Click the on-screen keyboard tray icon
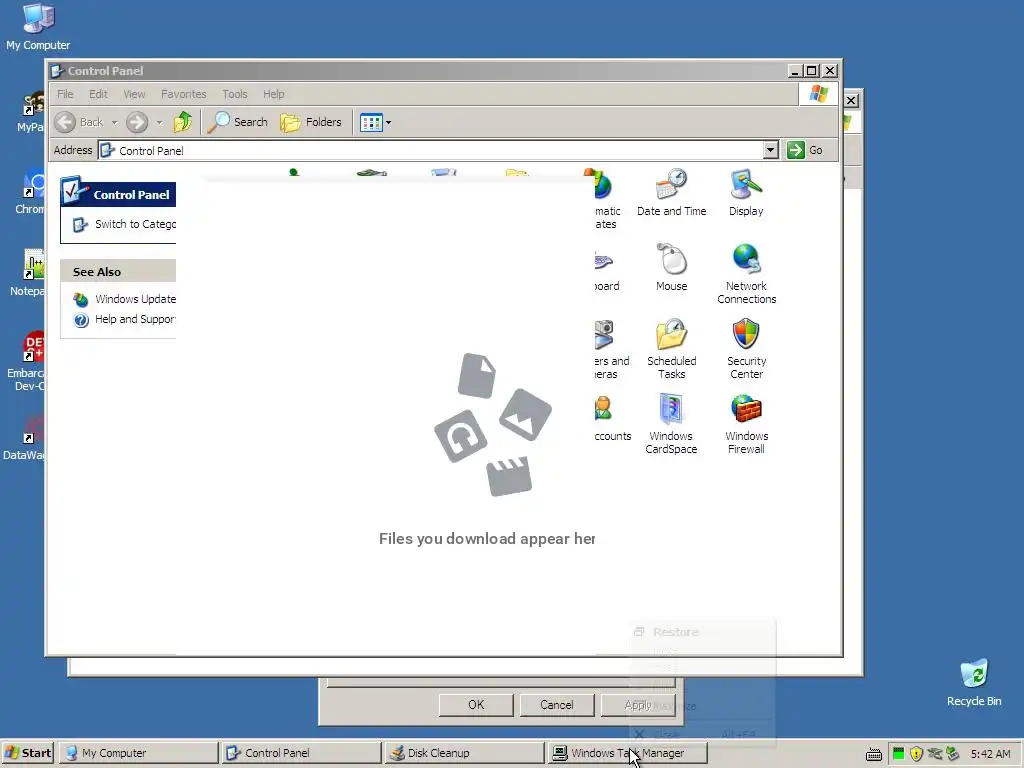1024x768 pixels. tap(874, 754)
